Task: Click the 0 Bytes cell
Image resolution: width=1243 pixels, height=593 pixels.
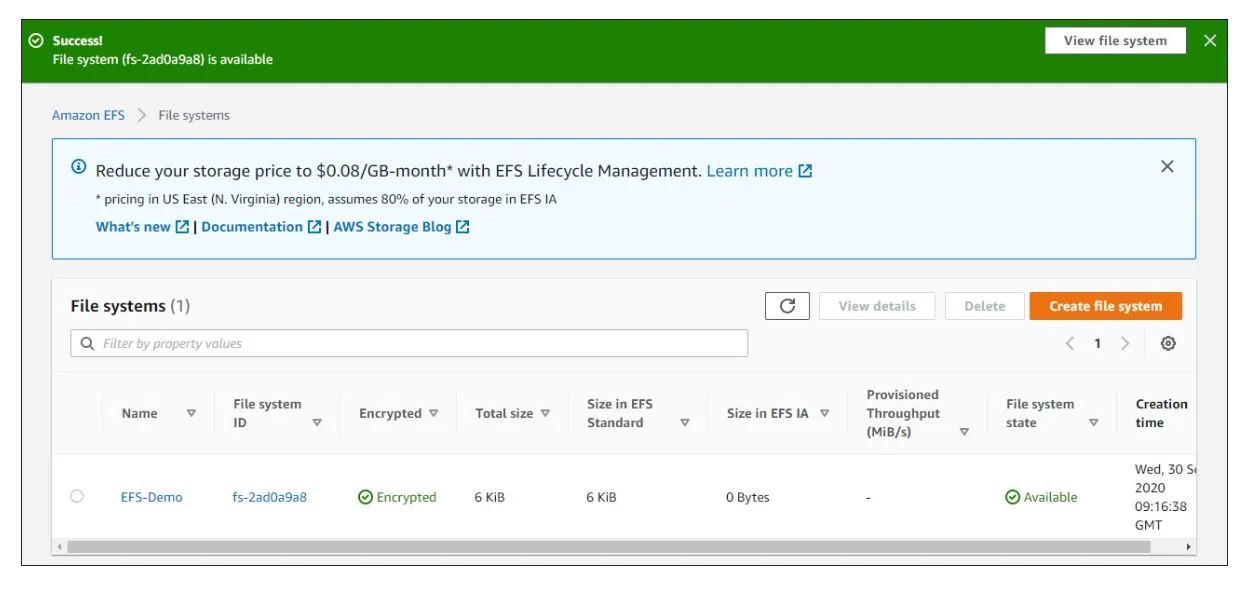Action: (x=748, y=497)
